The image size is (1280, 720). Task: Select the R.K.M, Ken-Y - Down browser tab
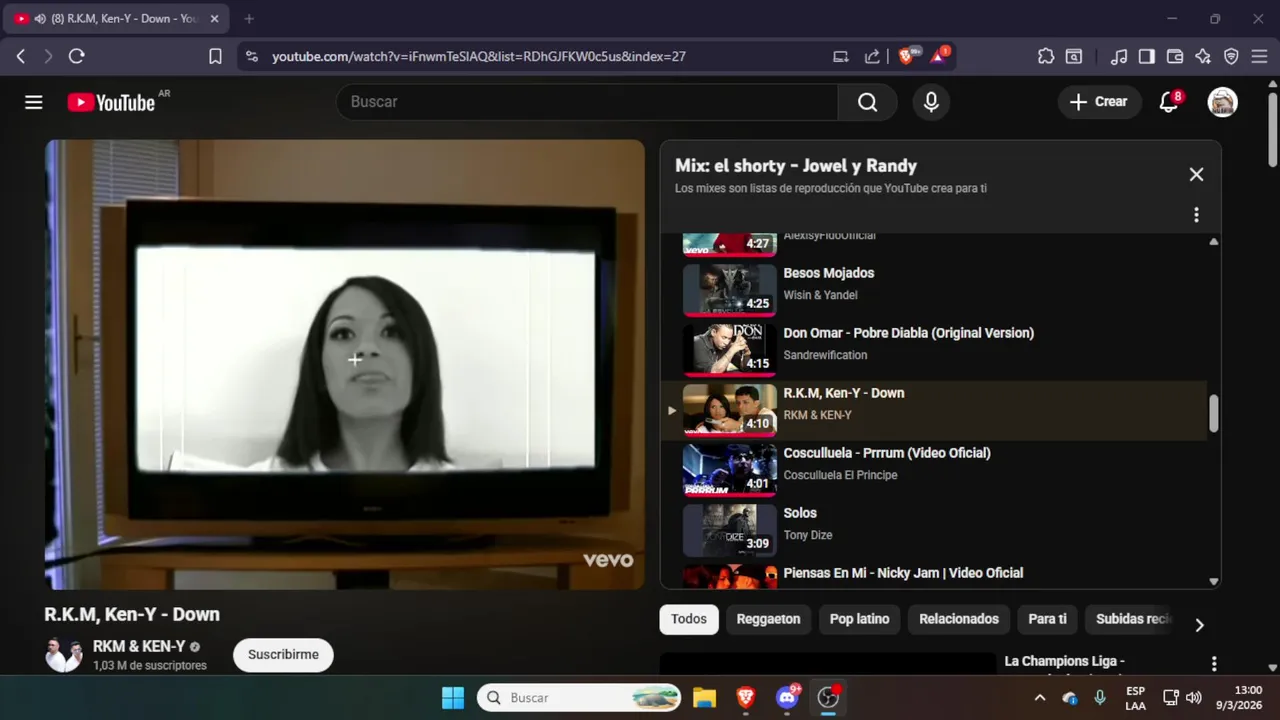(117, 19)
